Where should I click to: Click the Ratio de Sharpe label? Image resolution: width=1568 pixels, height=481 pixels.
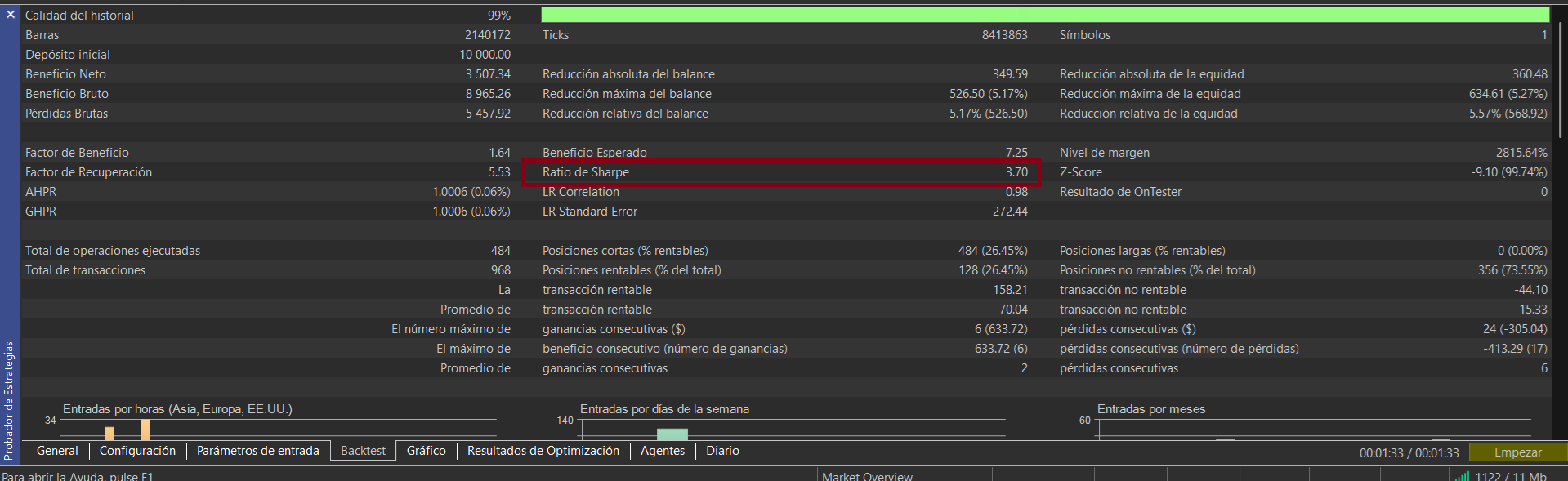pyautogui.click(x=586, y=172)
